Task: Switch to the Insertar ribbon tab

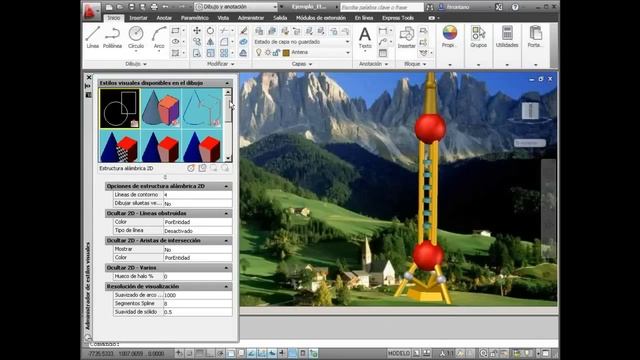Action: pos(138,18)
